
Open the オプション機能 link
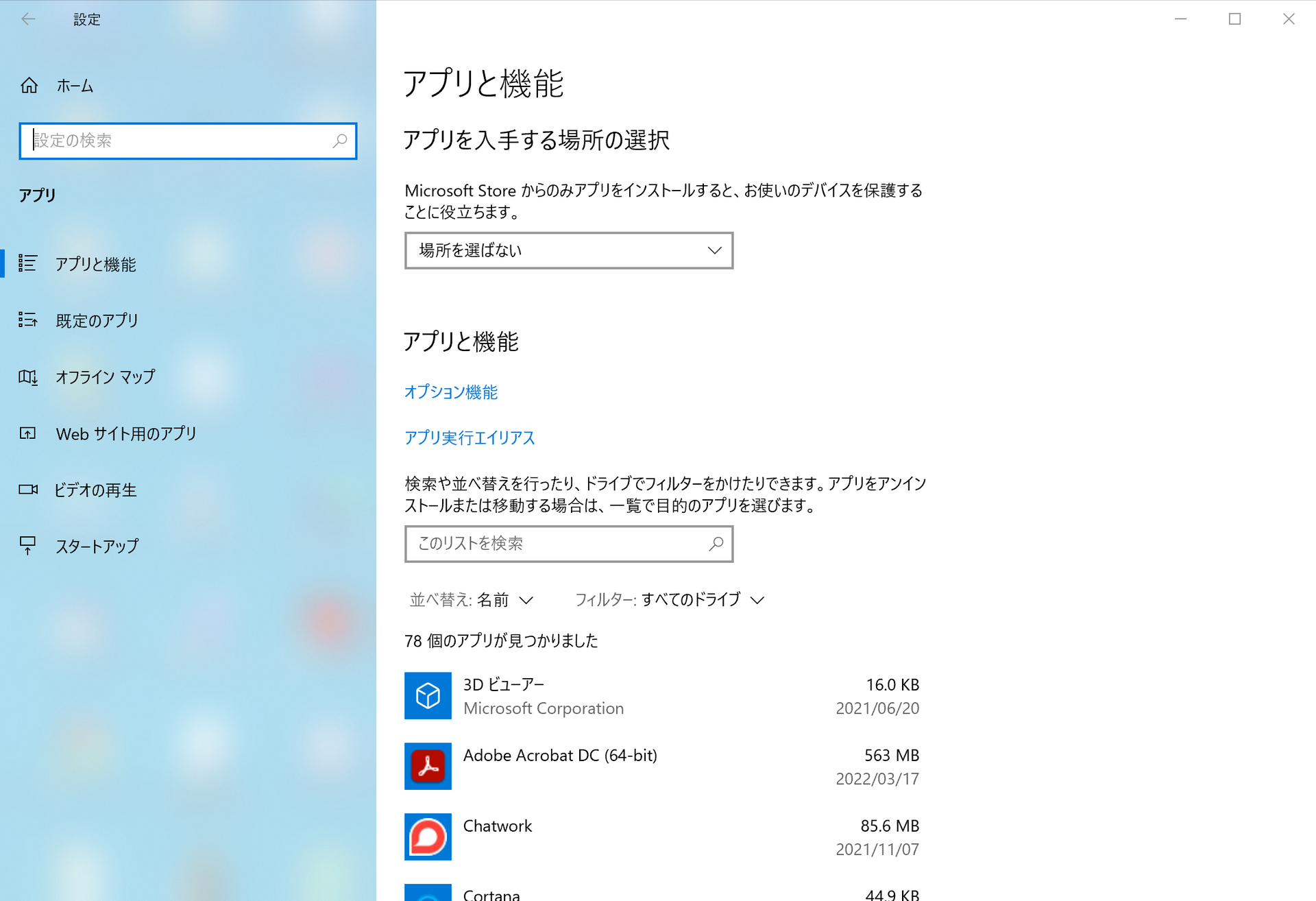click(x=450, y=392)
